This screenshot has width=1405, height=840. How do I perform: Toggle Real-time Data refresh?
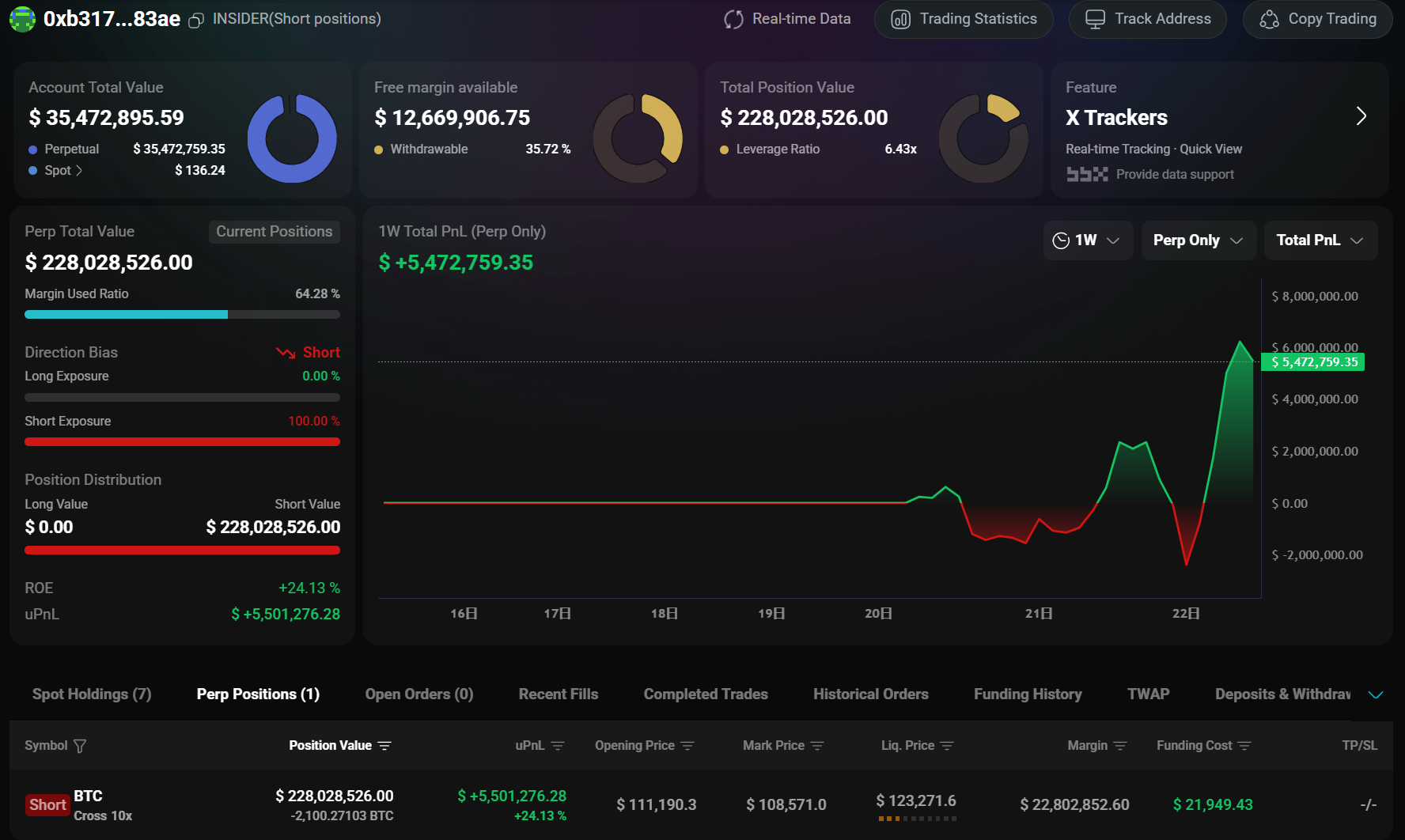click(787, 19)
